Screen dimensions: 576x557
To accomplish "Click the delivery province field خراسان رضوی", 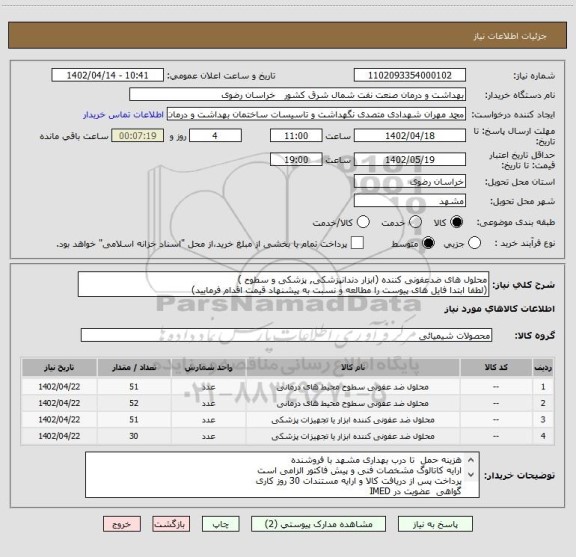I will tap(410, 182).
